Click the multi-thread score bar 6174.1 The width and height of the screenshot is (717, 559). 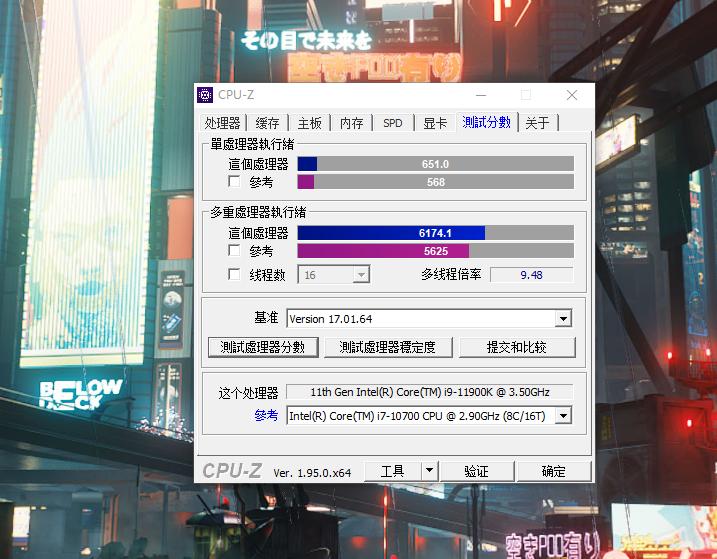[x=436, y=233]
